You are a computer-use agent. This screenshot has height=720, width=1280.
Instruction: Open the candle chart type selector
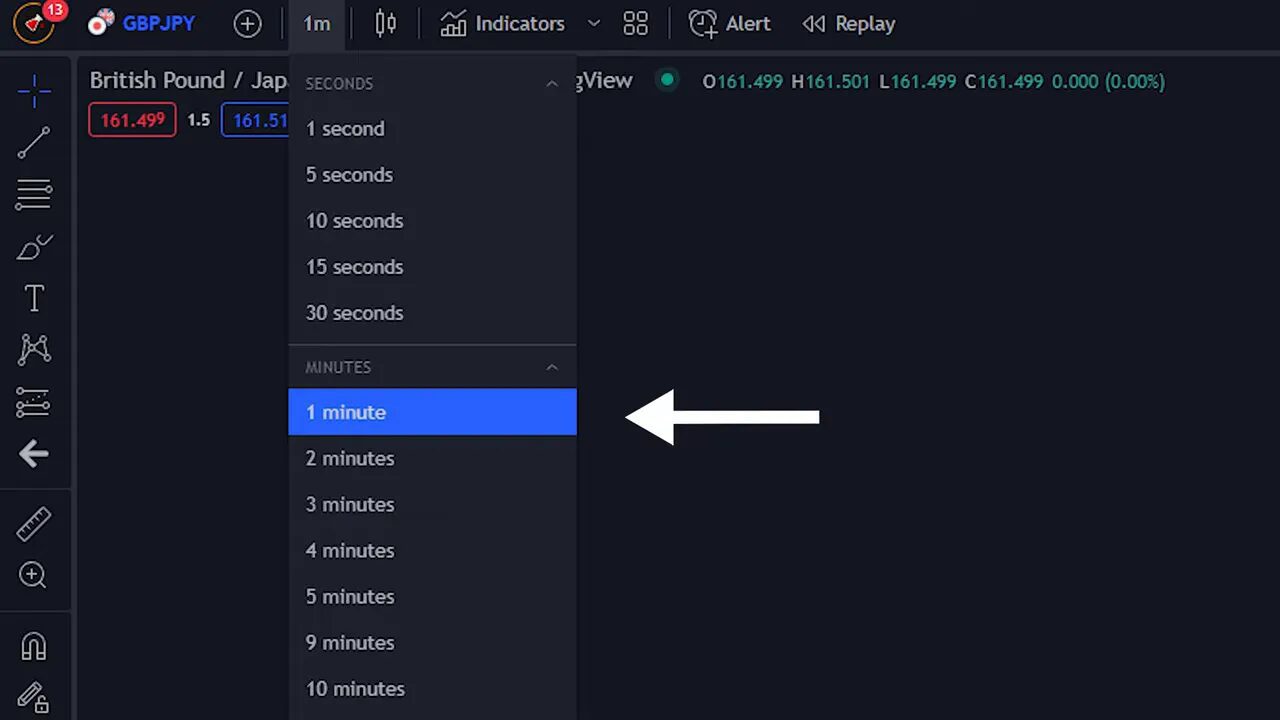[x=385, y=23]
